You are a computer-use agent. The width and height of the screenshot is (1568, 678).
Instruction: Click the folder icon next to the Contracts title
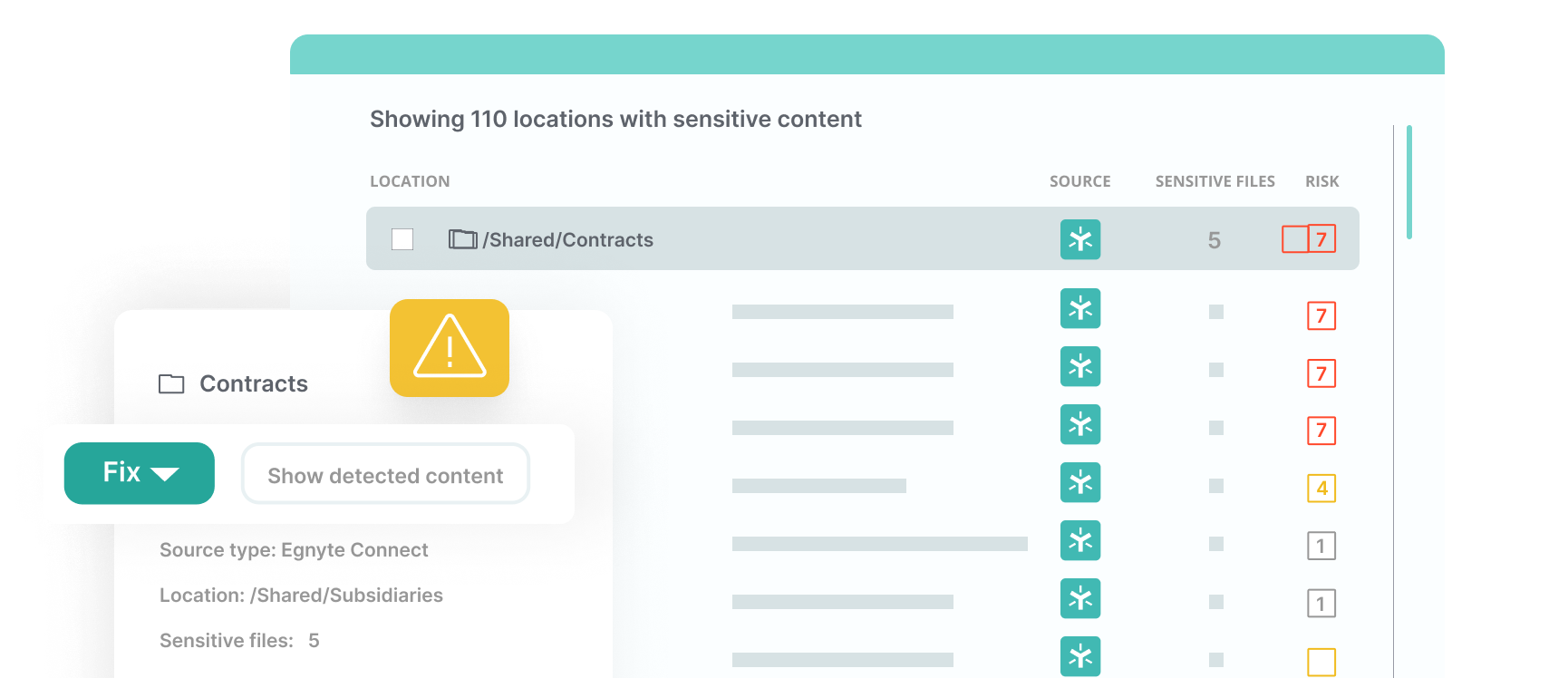(x=171, y=384)
